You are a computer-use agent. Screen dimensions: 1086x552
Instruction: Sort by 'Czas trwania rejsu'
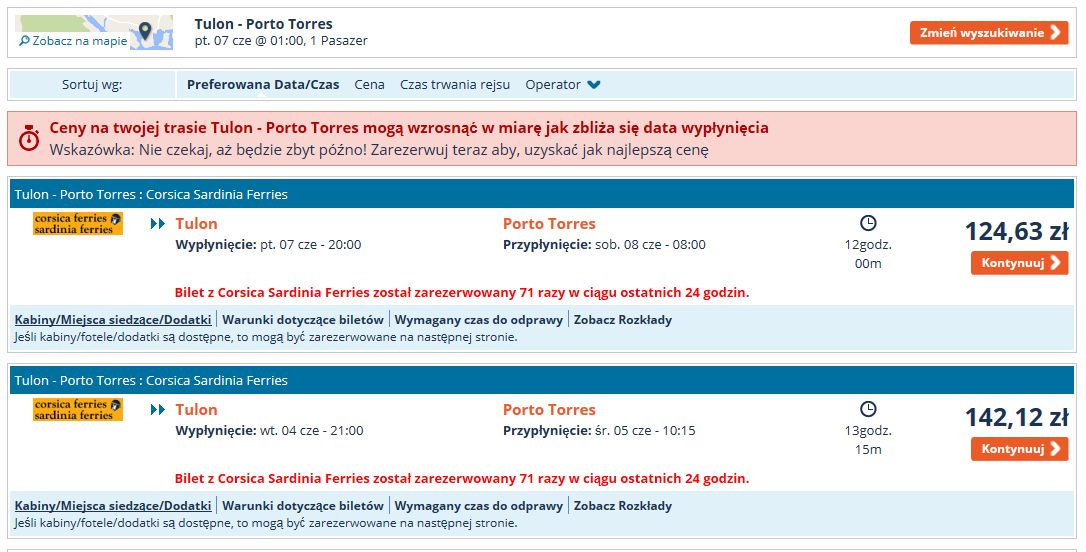pyautogui.click(x=455, y=84)
